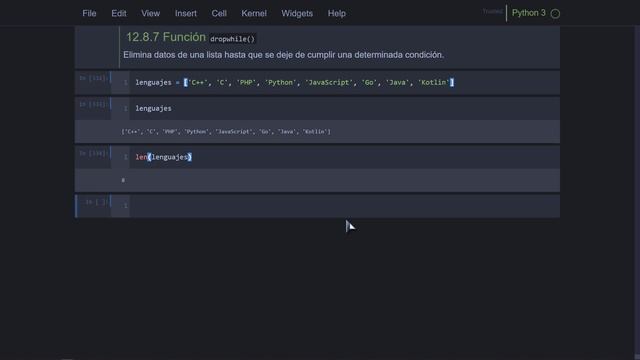The image size is (640, 360).
Task: Open the Cell menu
Action: [x=219, y=13]
